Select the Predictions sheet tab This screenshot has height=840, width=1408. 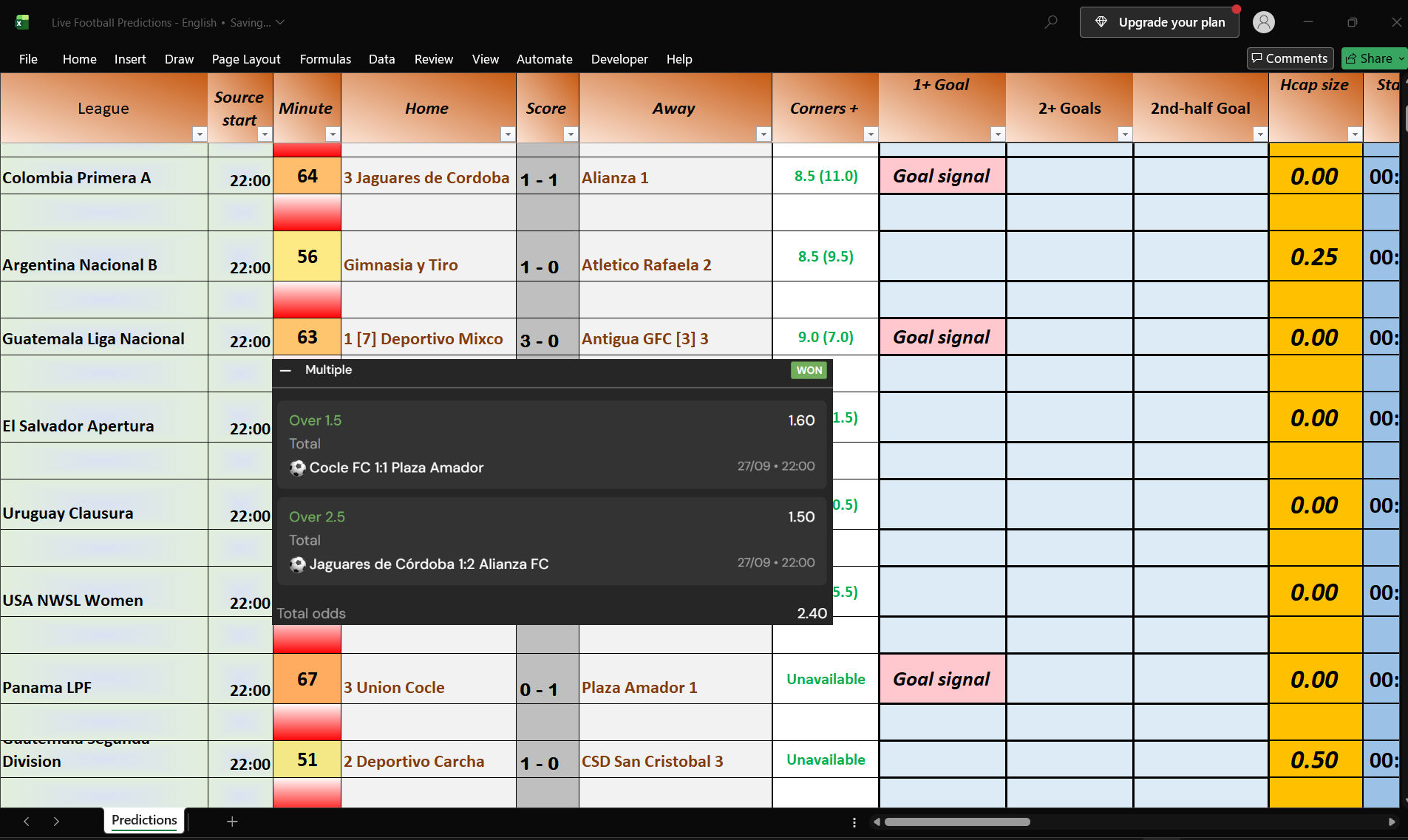coord(144,820)
